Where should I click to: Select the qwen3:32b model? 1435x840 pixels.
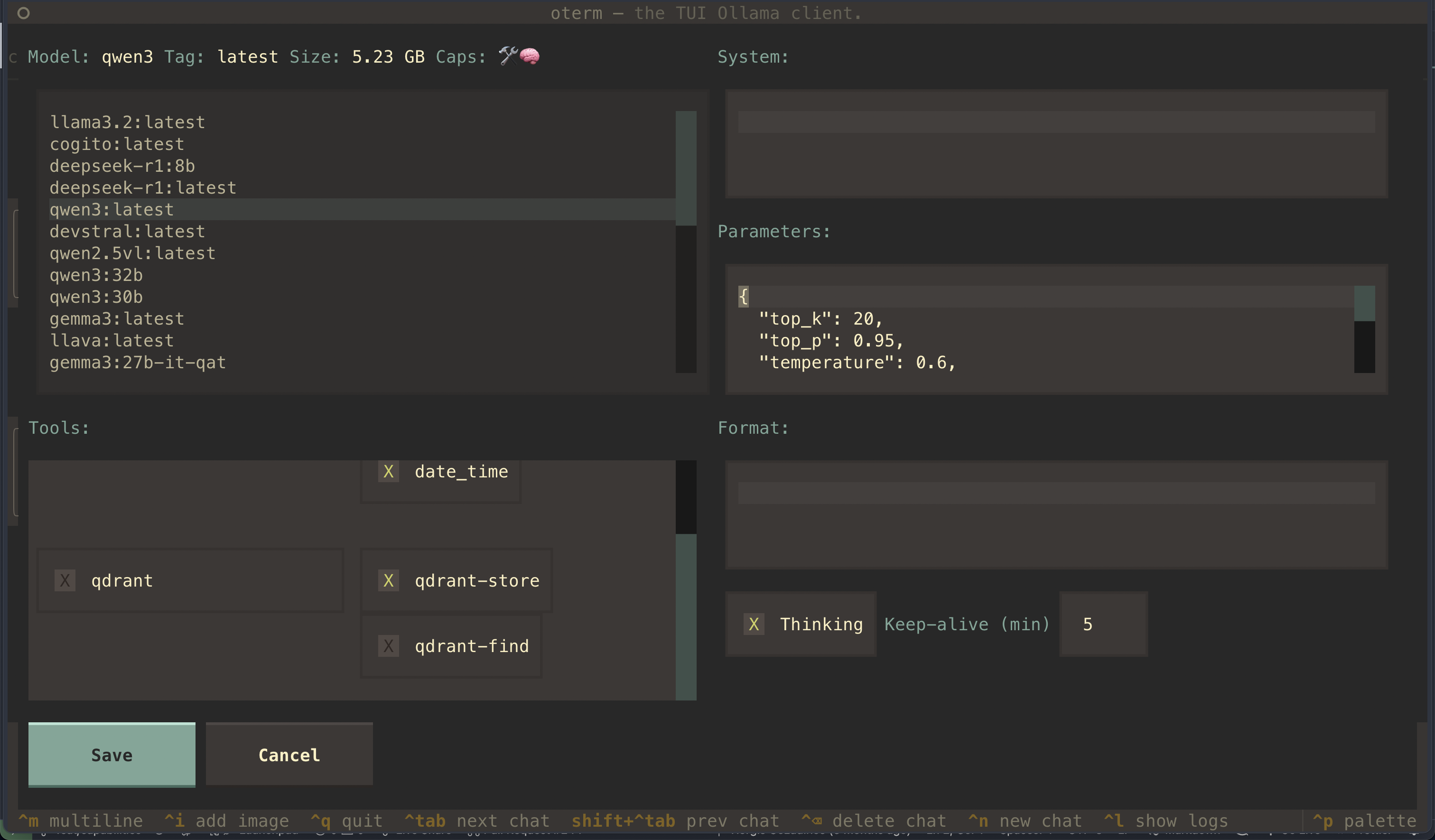click(x=96, y=275)
